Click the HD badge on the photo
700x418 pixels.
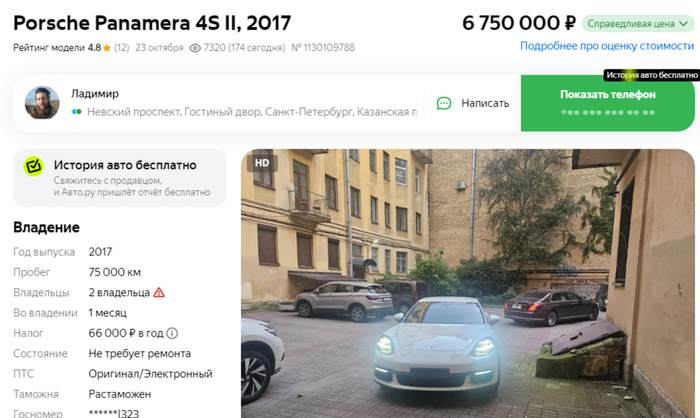point(262,163)
